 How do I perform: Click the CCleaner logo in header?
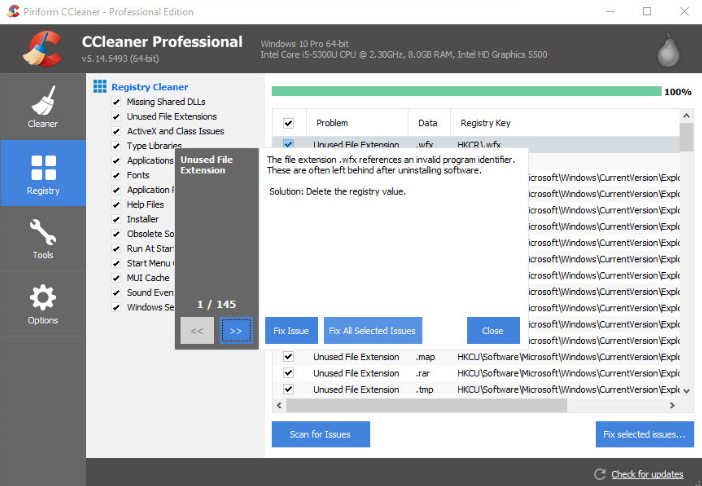point(43,49)
